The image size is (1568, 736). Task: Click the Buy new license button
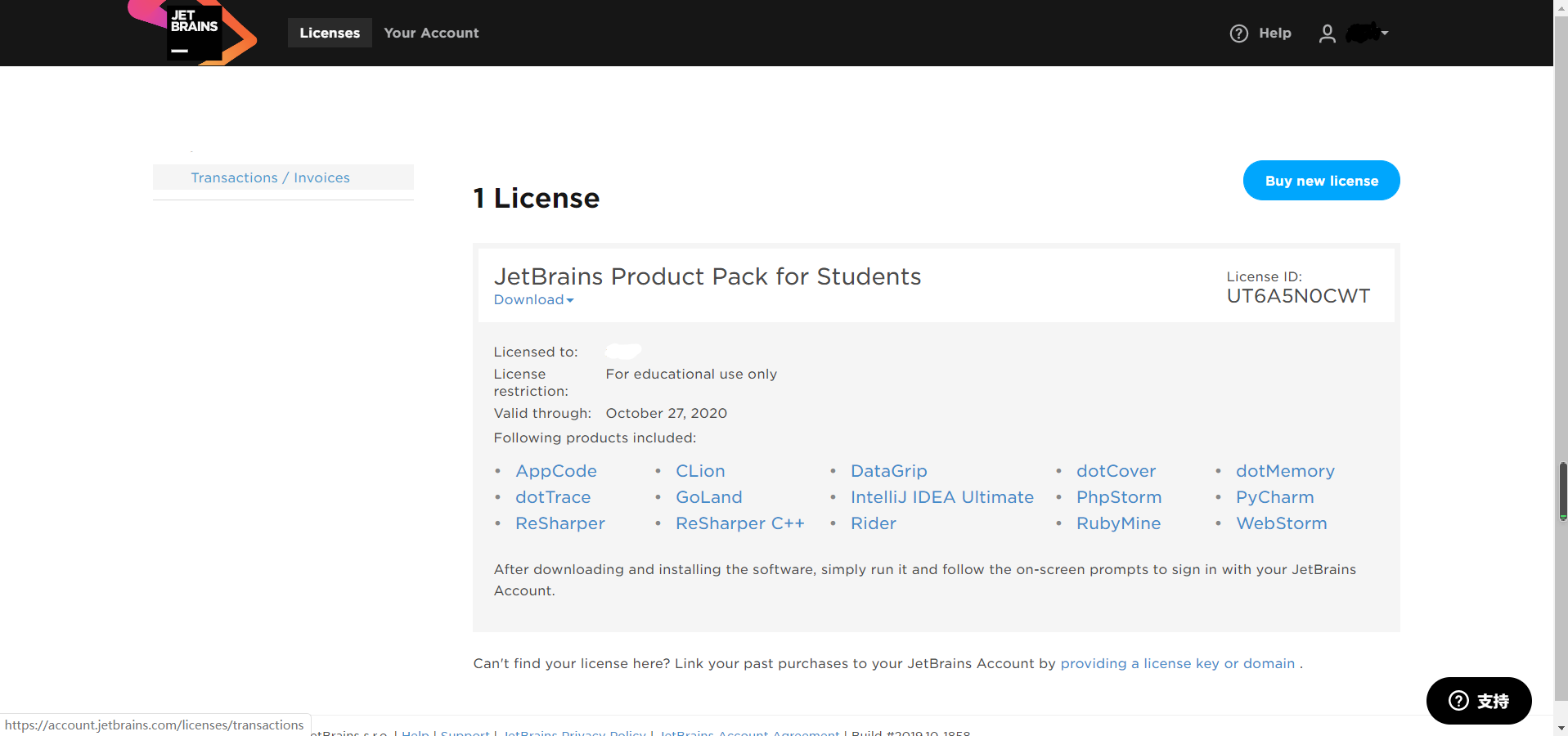[x=1320, y=180]
